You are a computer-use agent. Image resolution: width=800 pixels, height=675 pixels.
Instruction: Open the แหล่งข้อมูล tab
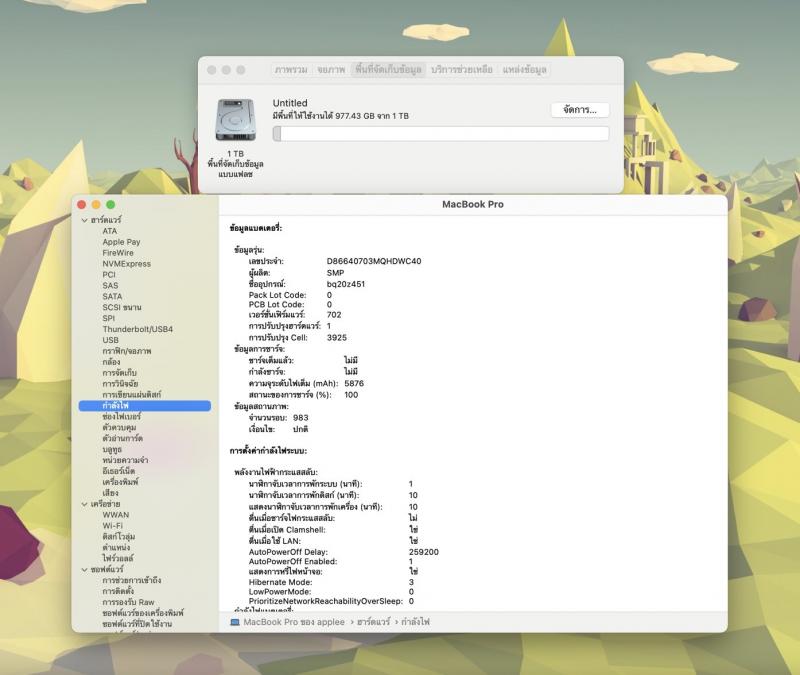pos(524,69)
